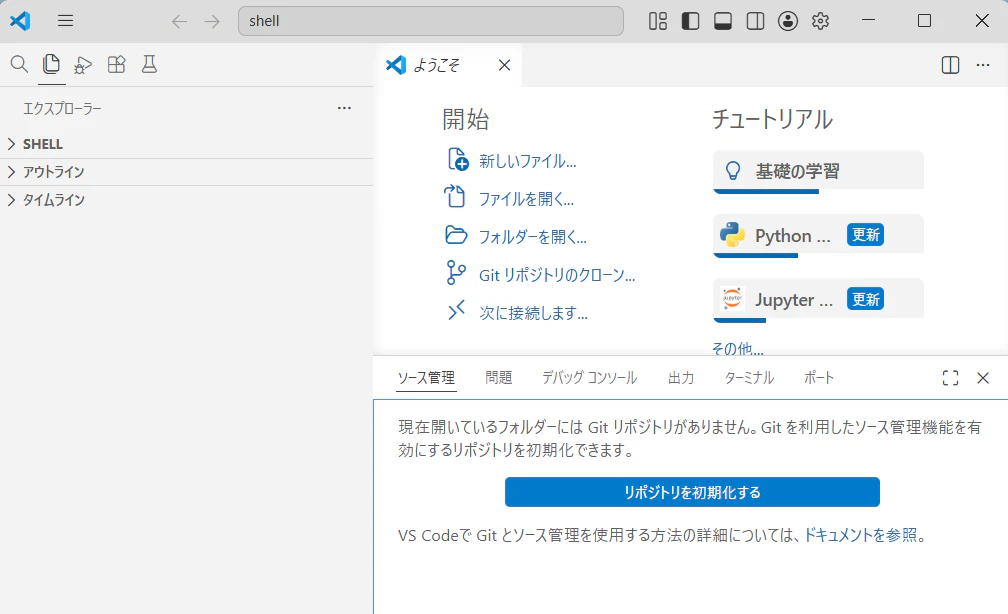Switch to the ソース管理 panel tab
The width and height of the screenshot is (1008, 614).
coord(426,377)
